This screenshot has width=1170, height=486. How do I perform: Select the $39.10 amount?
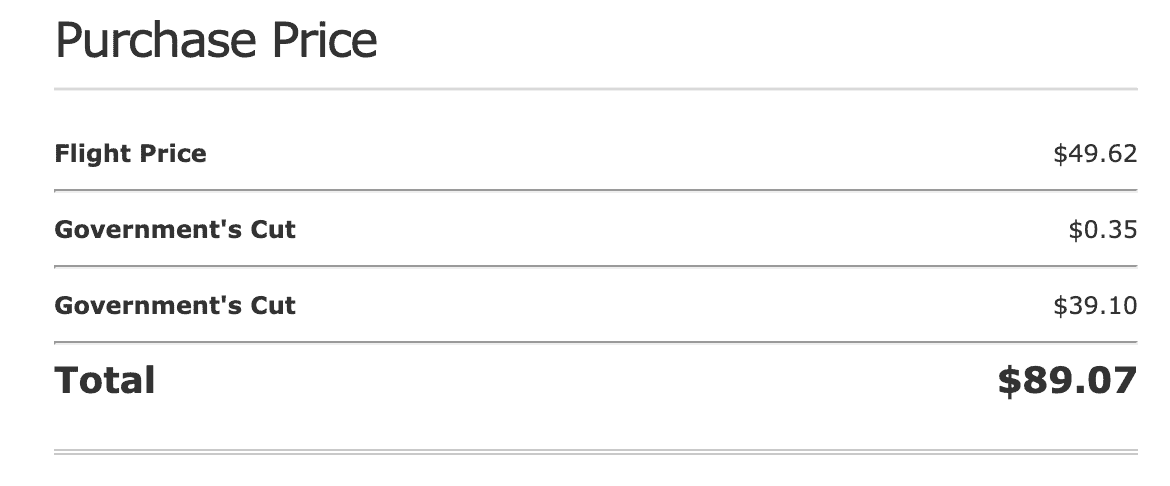1095,305
